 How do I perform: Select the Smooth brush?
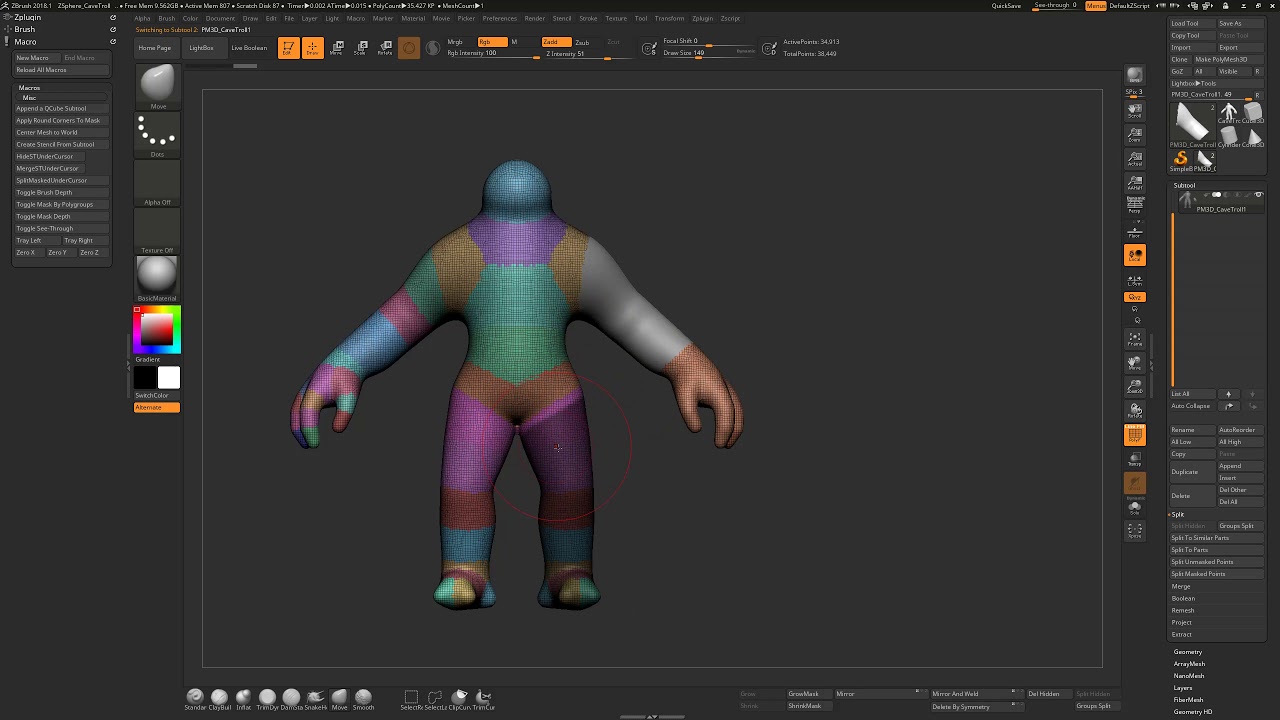[x=363, y=699]
